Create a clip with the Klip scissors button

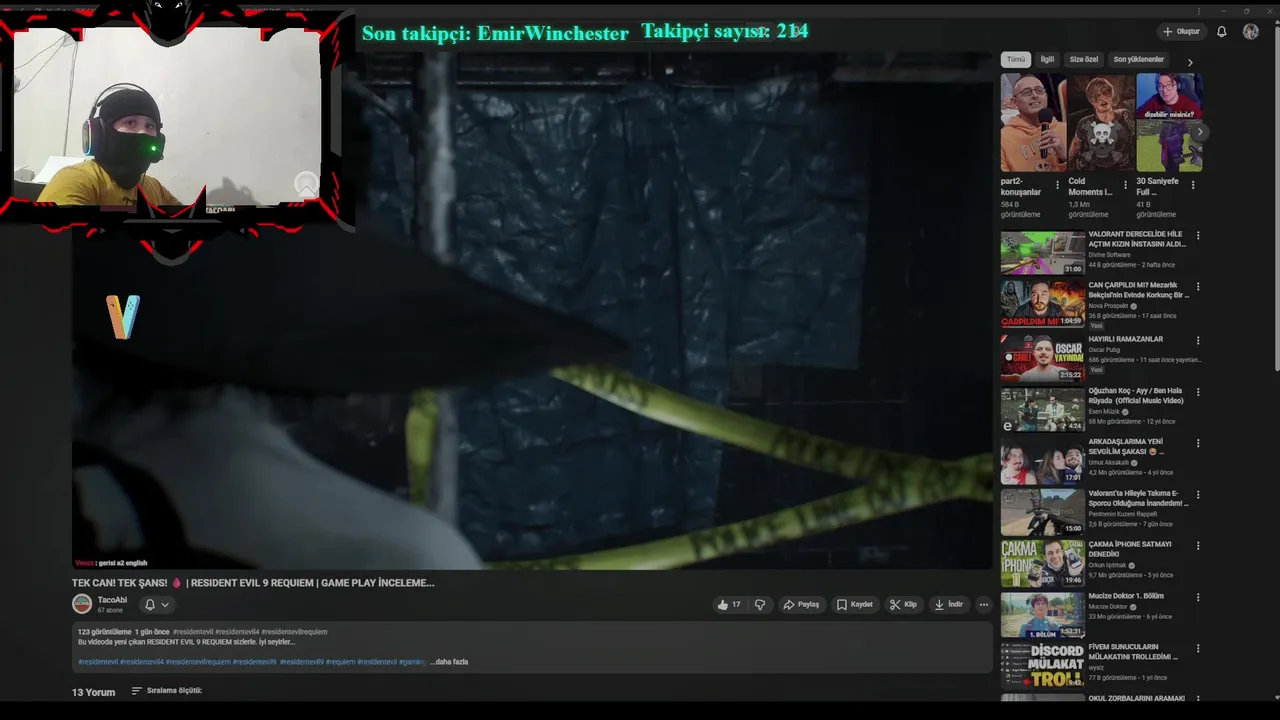(x=903, y=605)
